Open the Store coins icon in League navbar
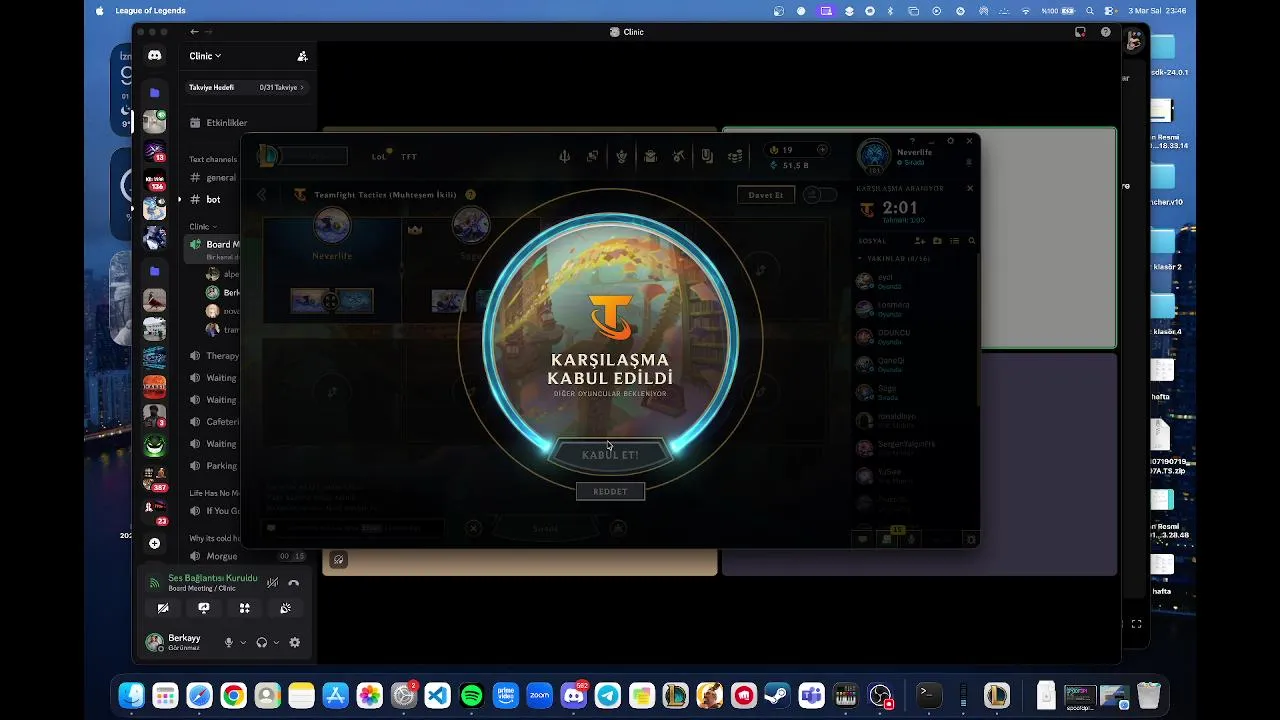The height and width of the screenshot is (720, 1280). point(736,156)
